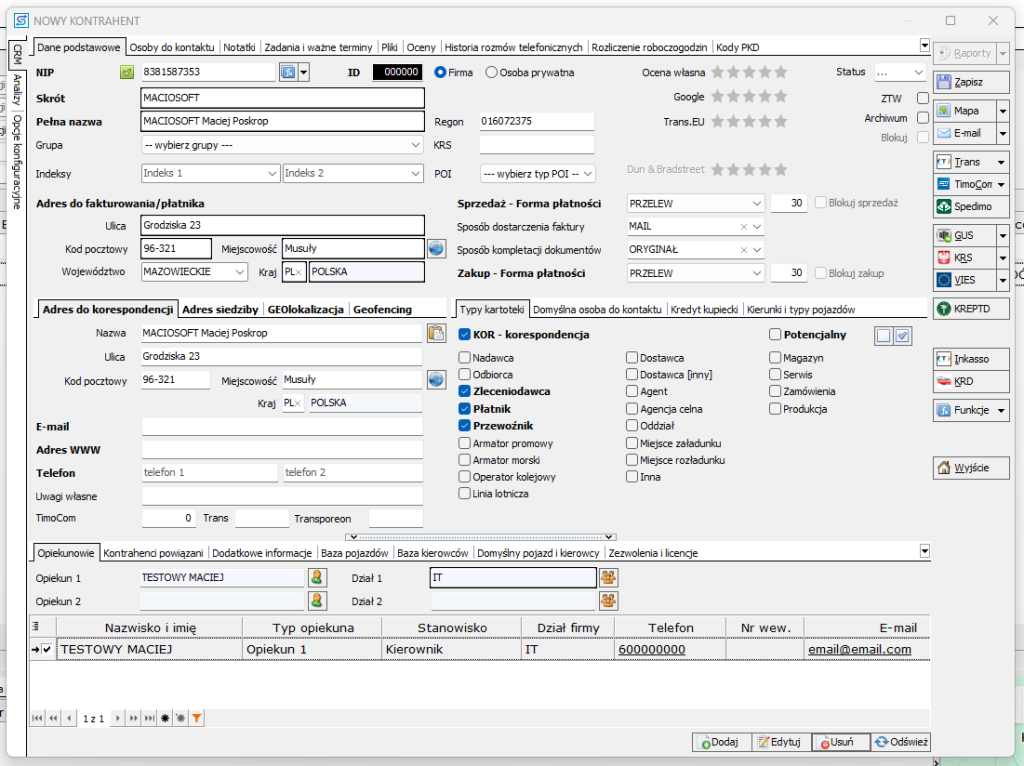The height and width of the screenshot is (766, 1024).
Task: Open the Sprzedaż Forma płatności dropdown
Action: pyautogui.click(x=756, y=203)
